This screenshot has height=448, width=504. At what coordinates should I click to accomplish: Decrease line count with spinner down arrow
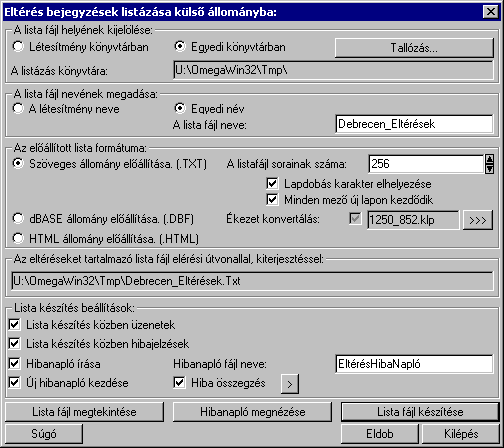click(x=489, y=169)
